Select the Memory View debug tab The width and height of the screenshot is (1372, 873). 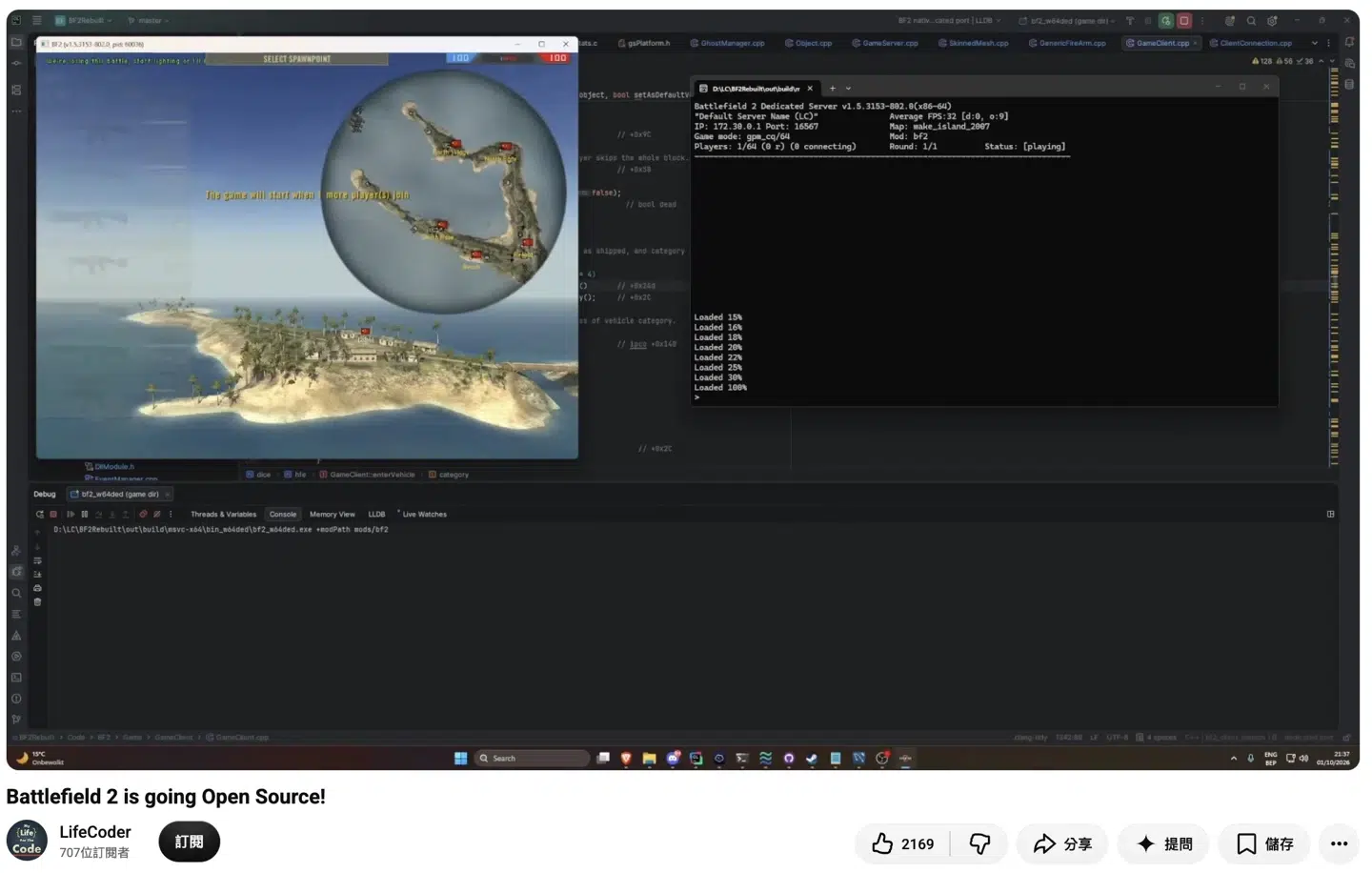pyautogui.click(x=332, y=515)
